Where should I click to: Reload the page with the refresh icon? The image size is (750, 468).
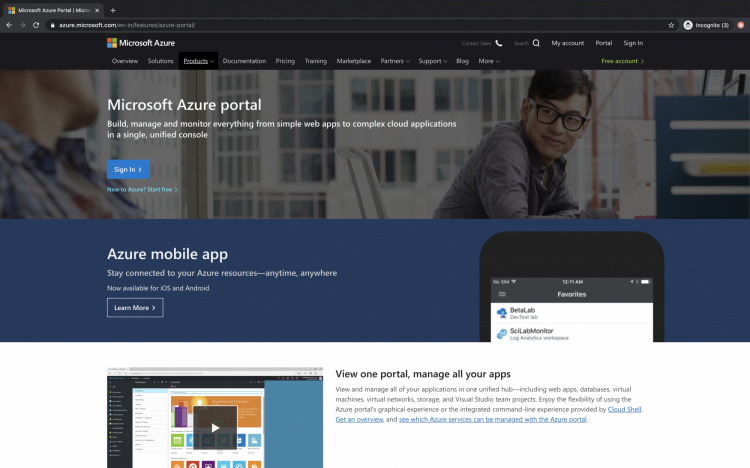tap(37, 24)
